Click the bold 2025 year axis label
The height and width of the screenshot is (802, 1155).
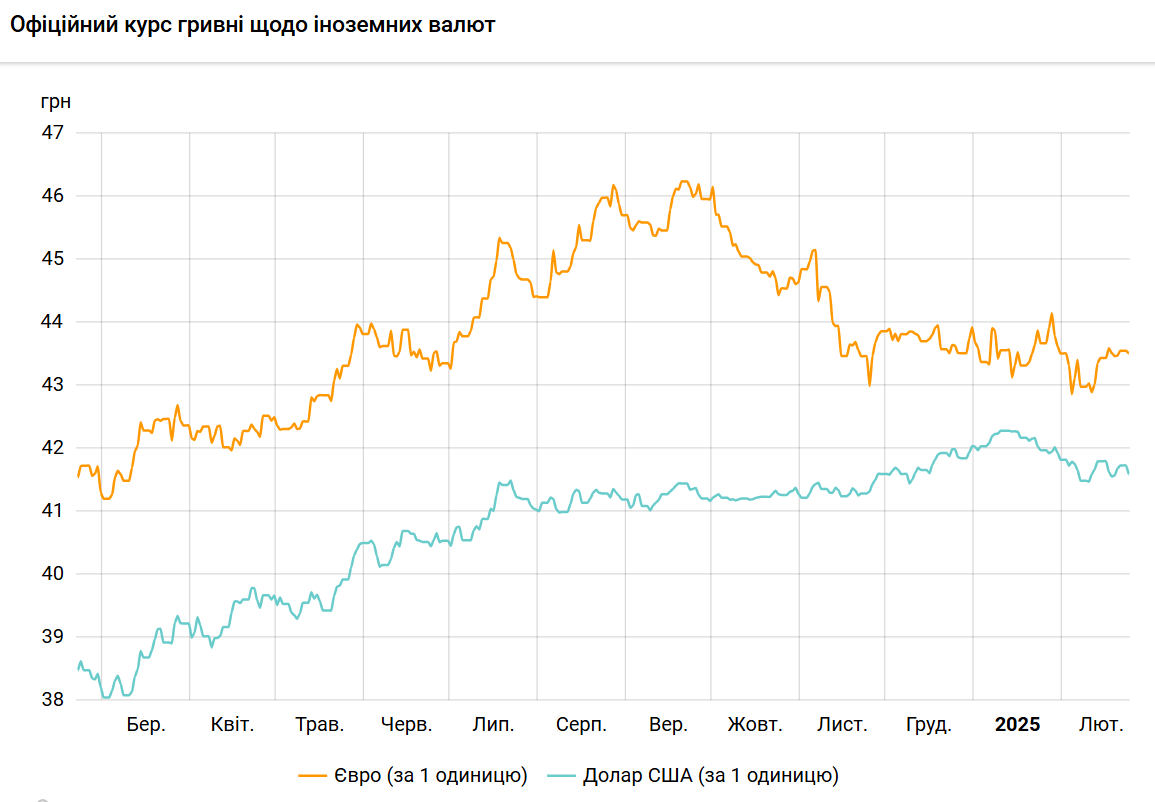tap(1017, 725)
